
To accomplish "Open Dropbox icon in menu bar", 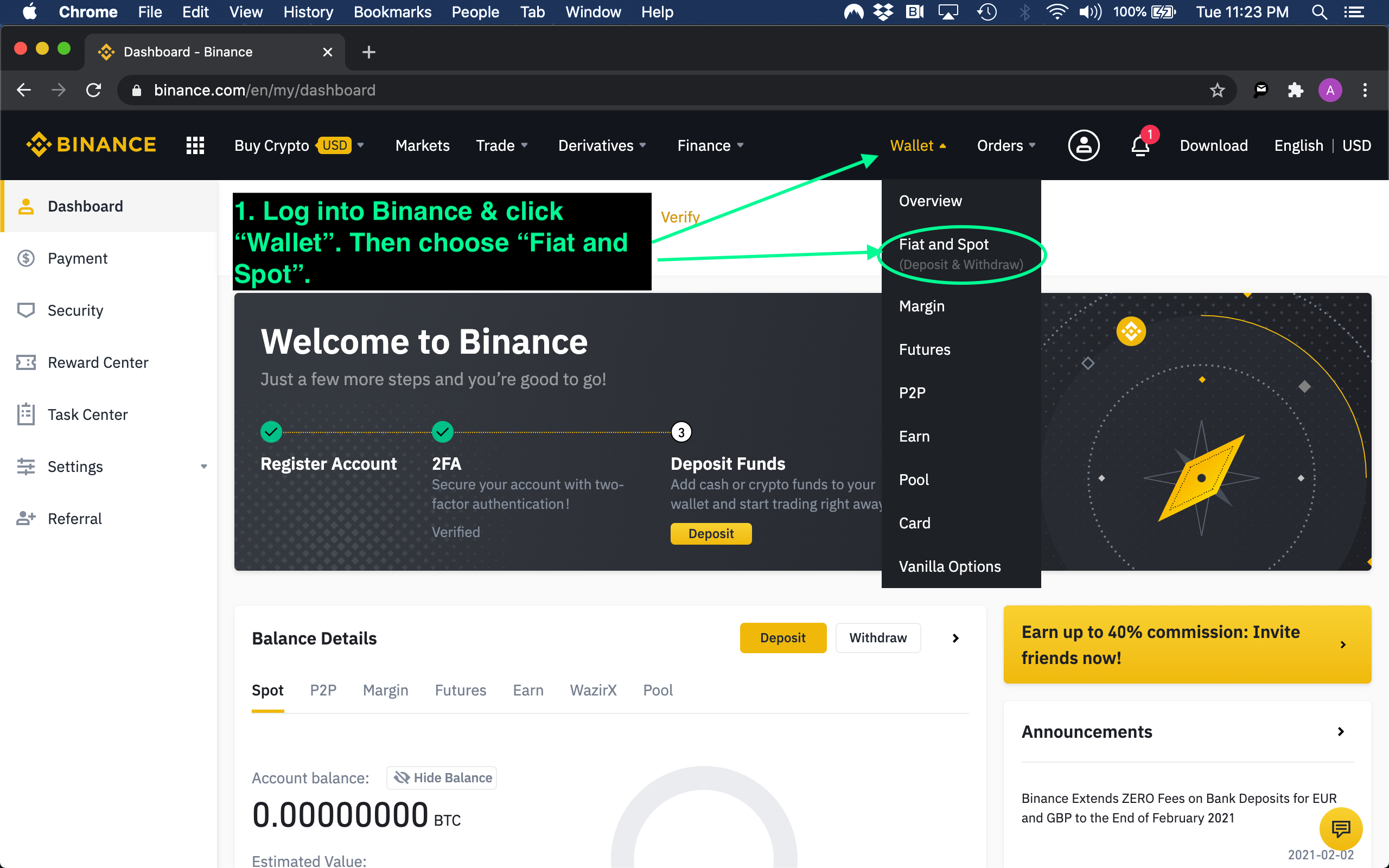I will coord(883,12).
